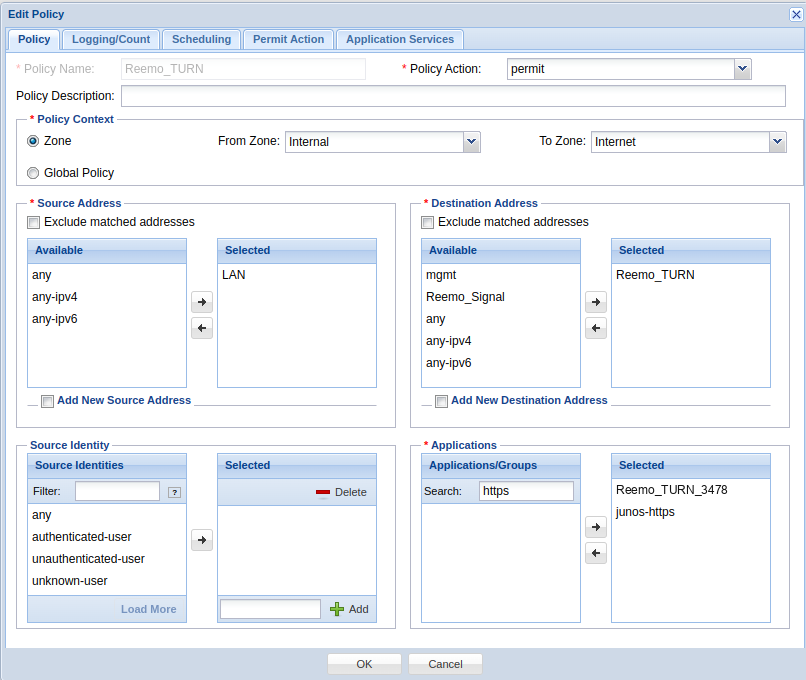Close the Edit Policy dialog
806x680 pixels.
pos(796,14)
